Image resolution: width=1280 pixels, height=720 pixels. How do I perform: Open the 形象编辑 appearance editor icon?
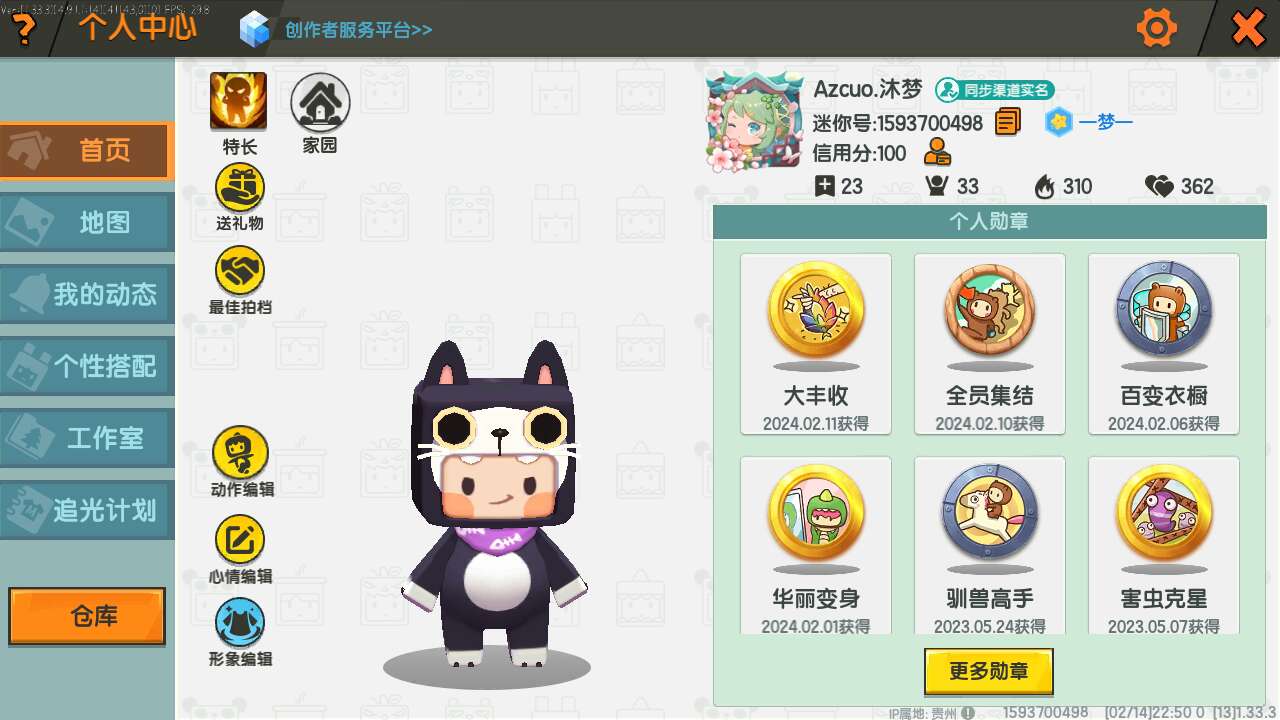(240, 623)
